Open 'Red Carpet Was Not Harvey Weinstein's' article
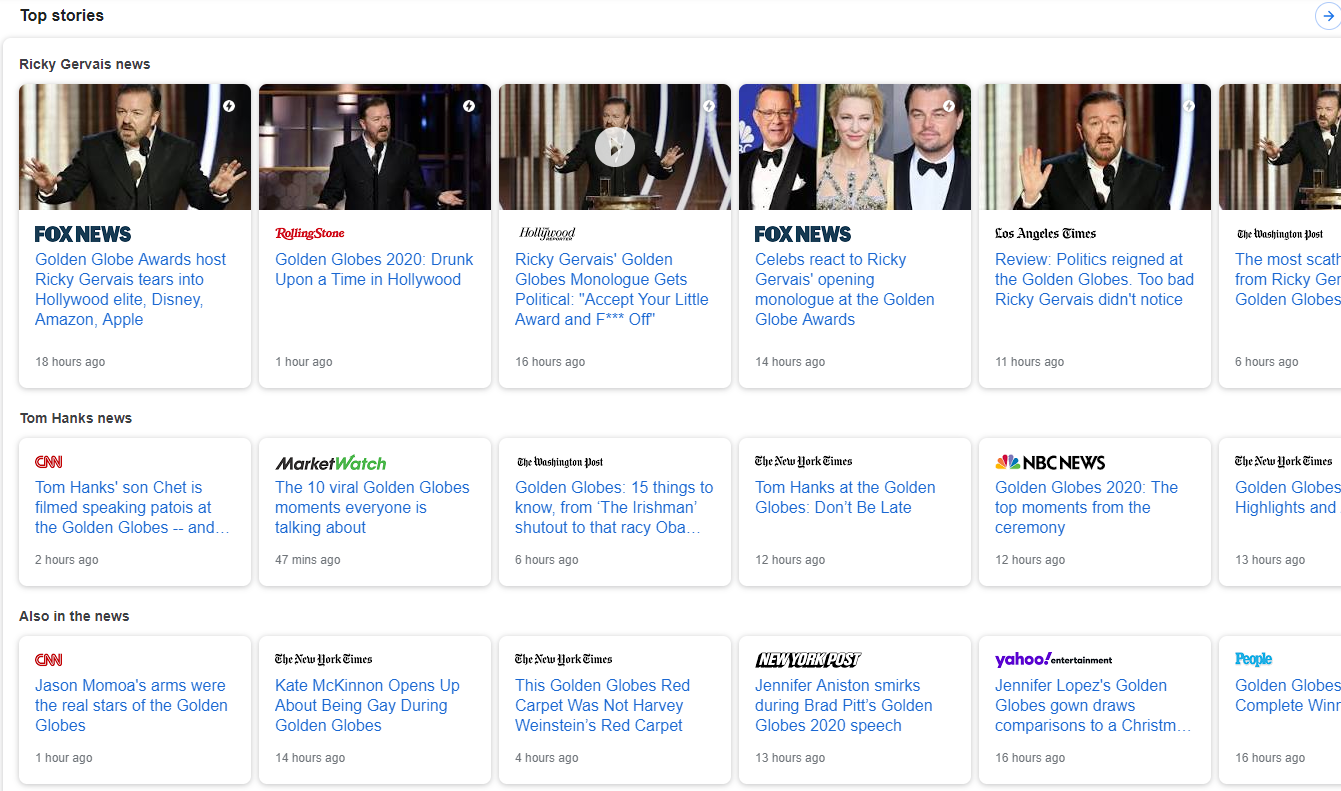The width and height of the screenshot is (1341, 791). point(602,706)
